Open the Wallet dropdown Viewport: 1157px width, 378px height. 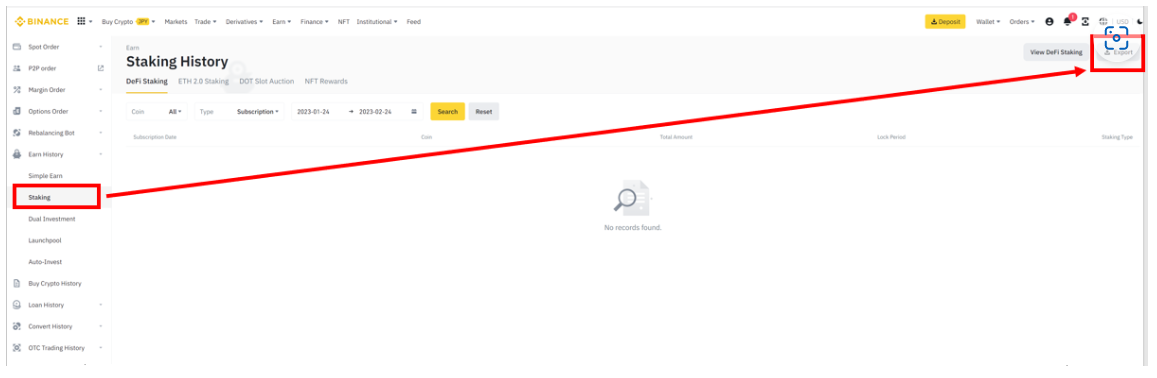coord(987,21)
